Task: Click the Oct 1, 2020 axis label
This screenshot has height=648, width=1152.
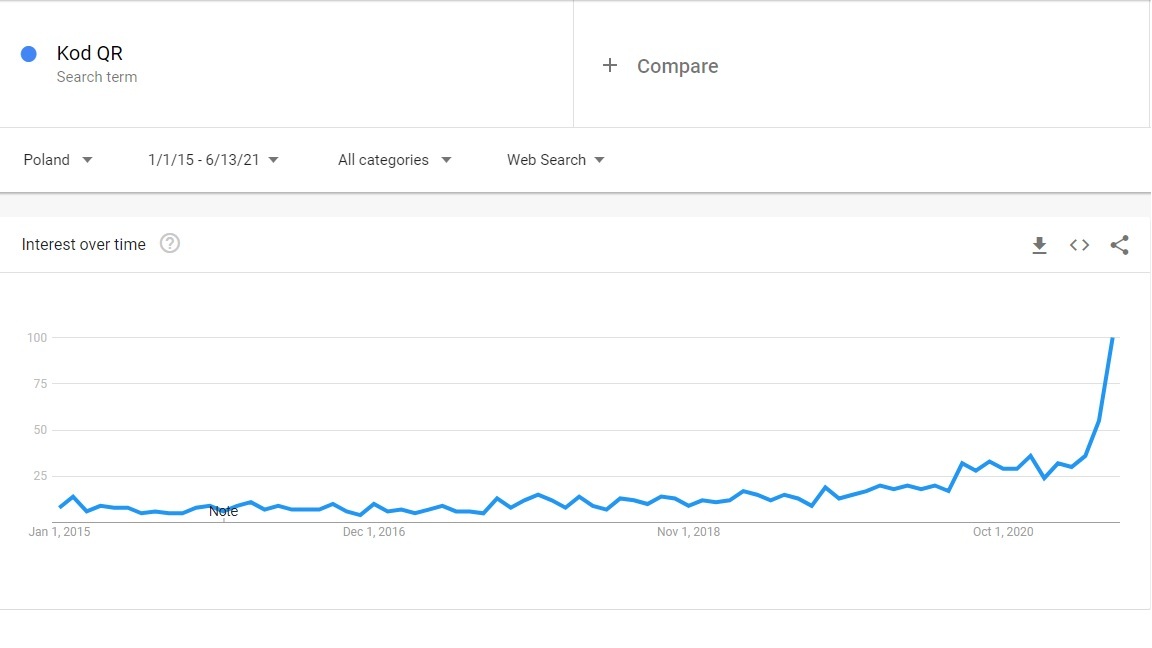Action: click(x=1003, y=532)
